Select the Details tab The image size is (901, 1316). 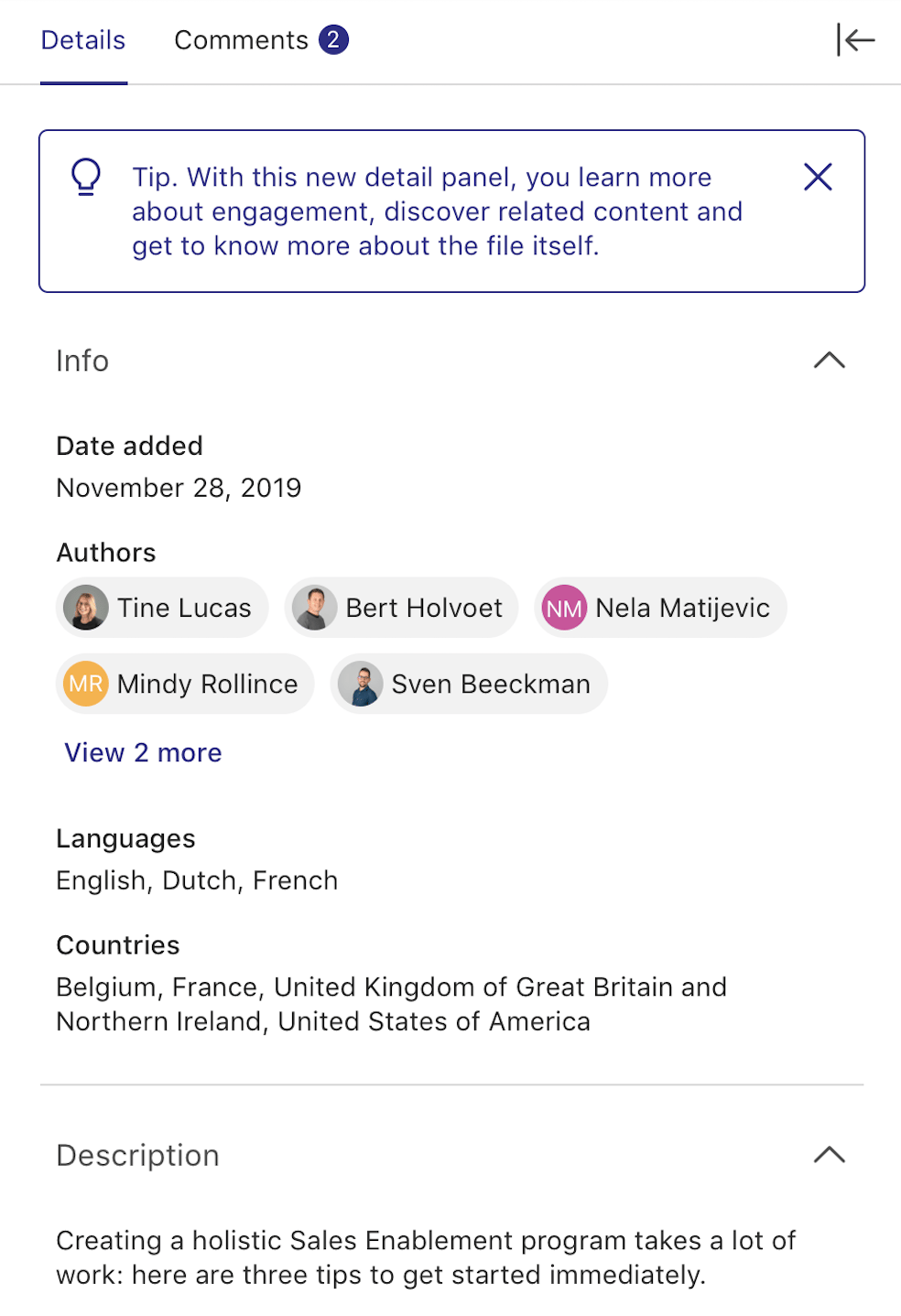83,40
